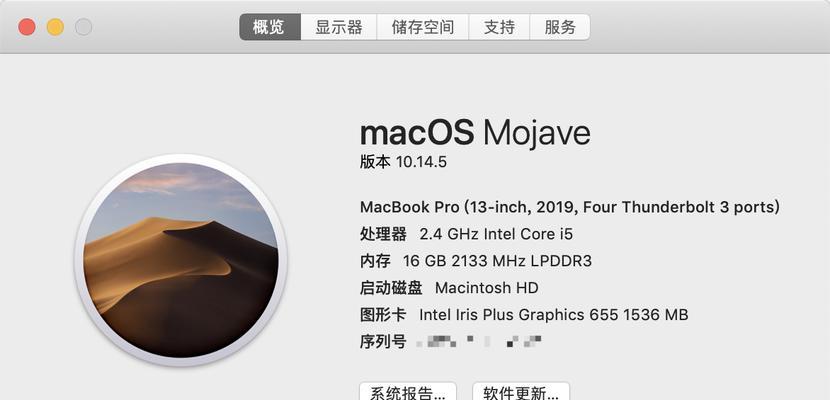The width and height of the screenshot is (830, 400).
Task: Click the greyed-out zoom window button
Action: coord(84,27)
